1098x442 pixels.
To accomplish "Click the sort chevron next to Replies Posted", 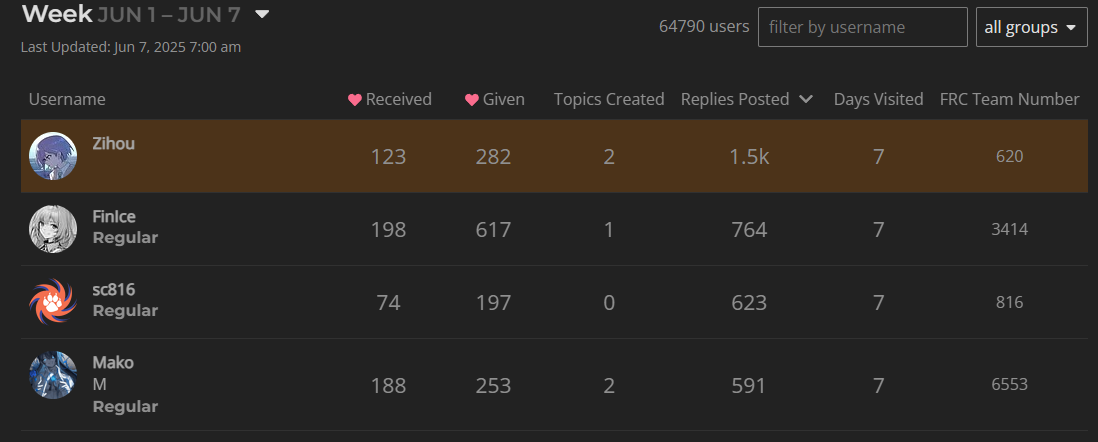I will click(805, 99).
